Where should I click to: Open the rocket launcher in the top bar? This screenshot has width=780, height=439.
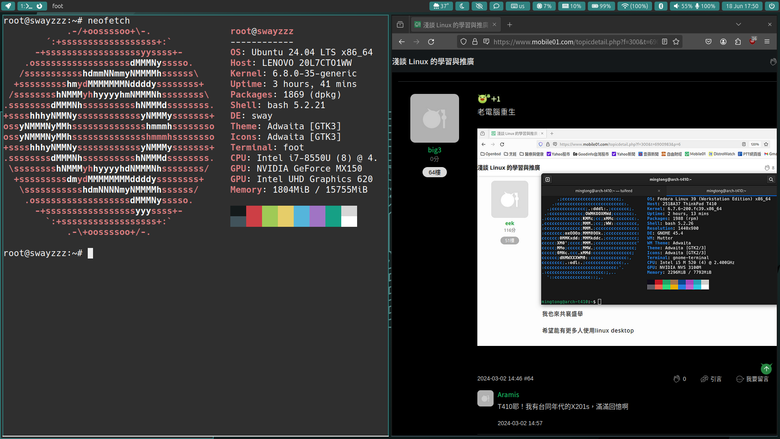coord(8,6)
